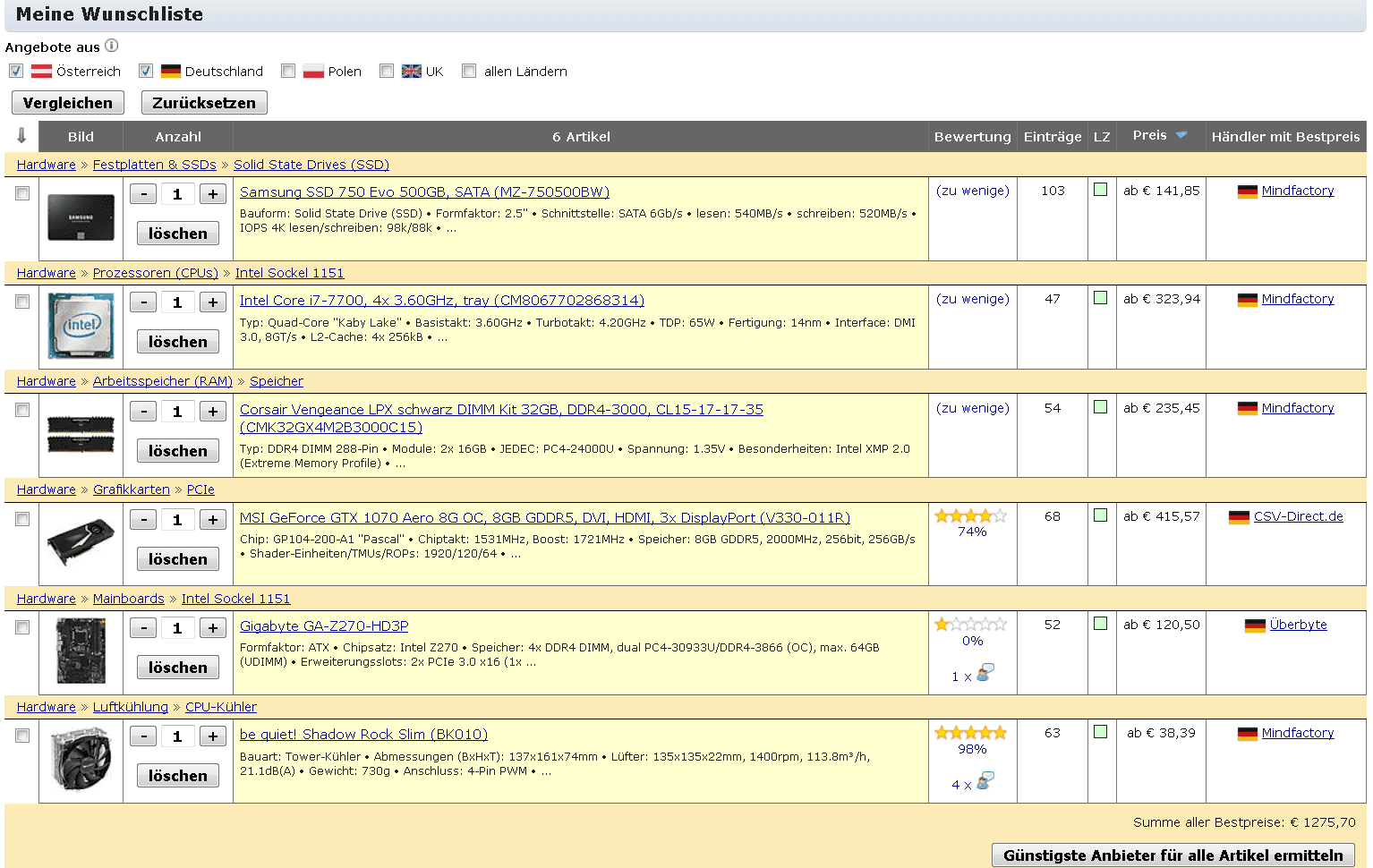Click Corsair Vengeance RAM thumbnail

pos(81,434)
